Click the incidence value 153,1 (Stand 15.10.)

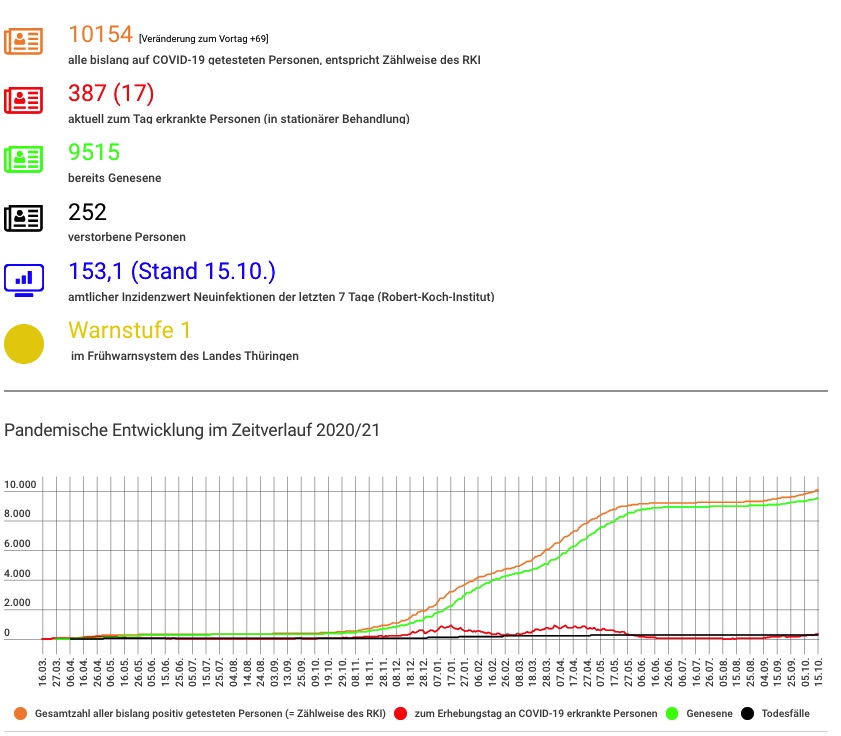tap(172, 271)
